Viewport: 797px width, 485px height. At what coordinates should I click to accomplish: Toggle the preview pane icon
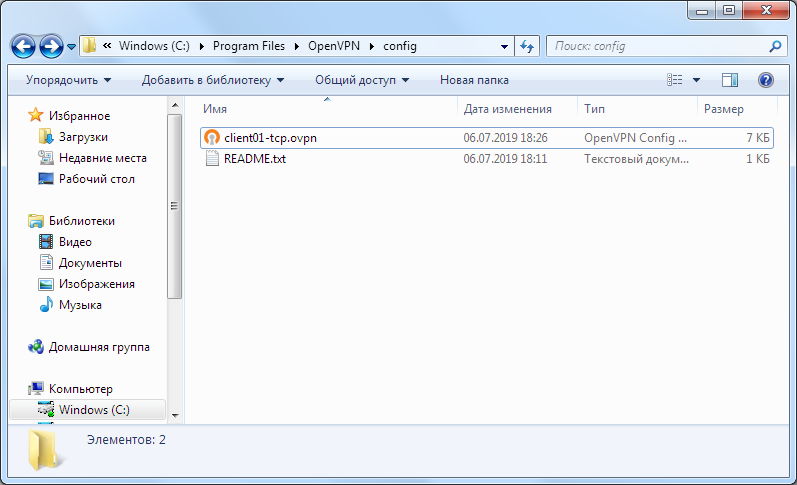click(729, 80)
